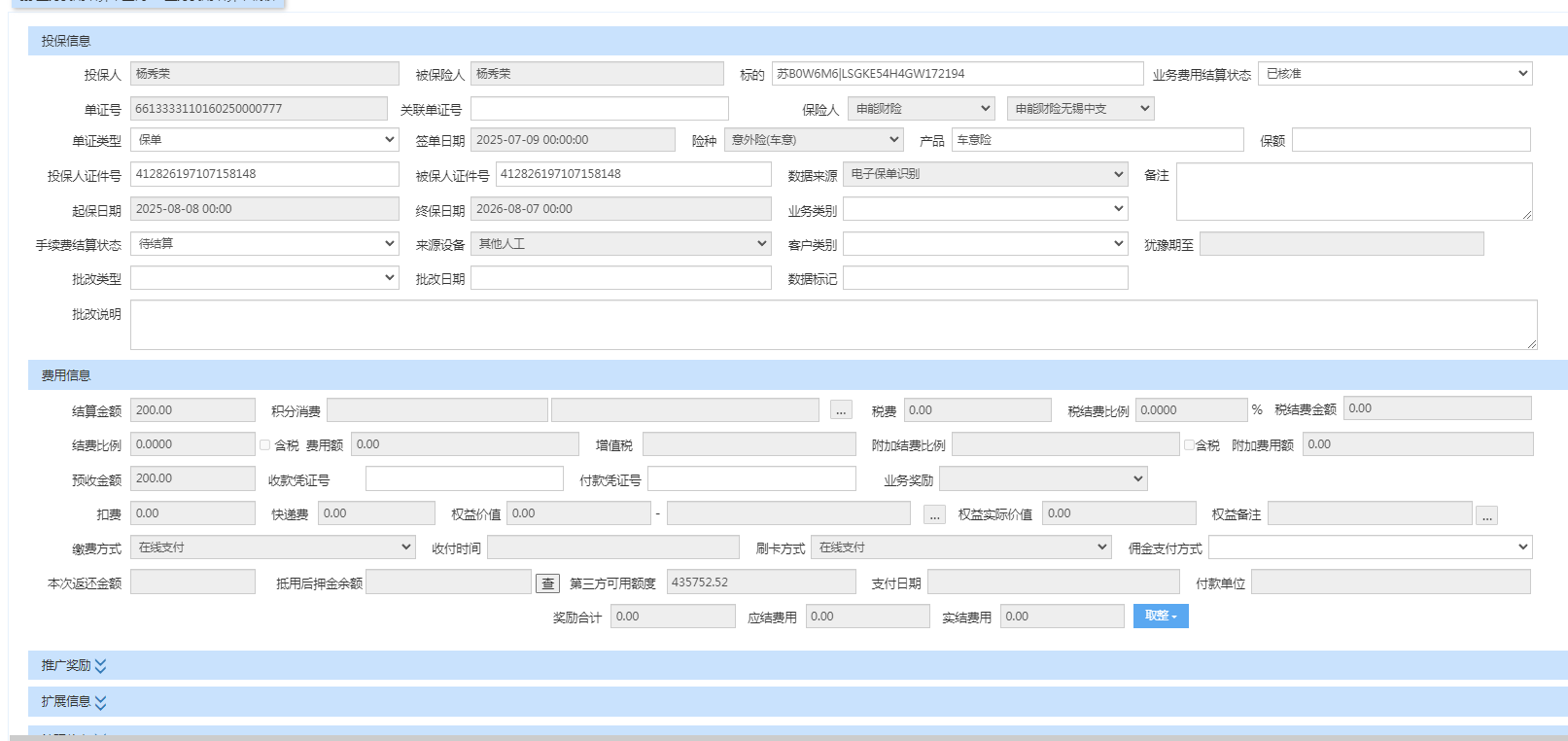Open the ellipsis button beside 权益备注
Image resolution: width=1568 pixels, height=741 pixels.
tap(1486, 515)
